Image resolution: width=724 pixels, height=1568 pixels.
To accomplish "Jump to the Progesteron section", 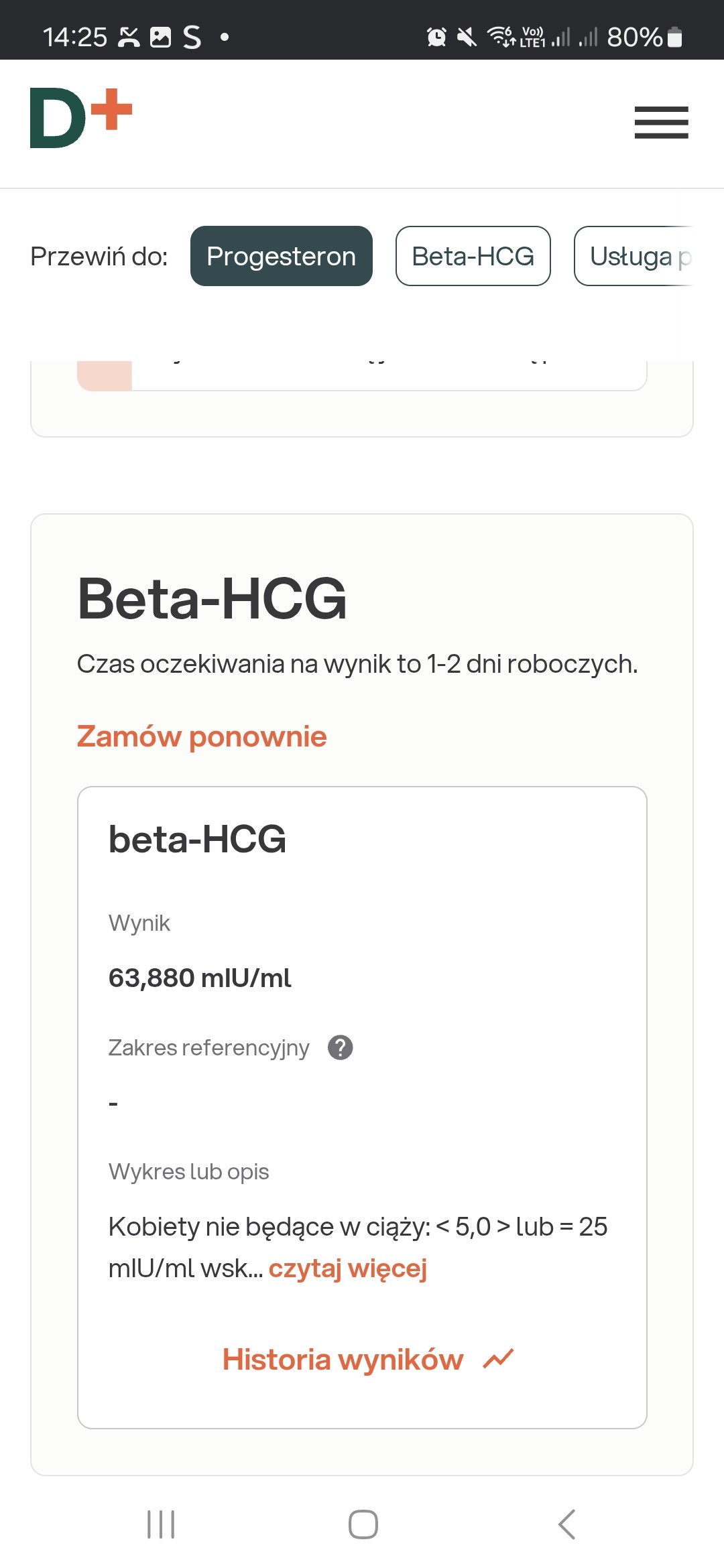I will click(x=281, y=256).
